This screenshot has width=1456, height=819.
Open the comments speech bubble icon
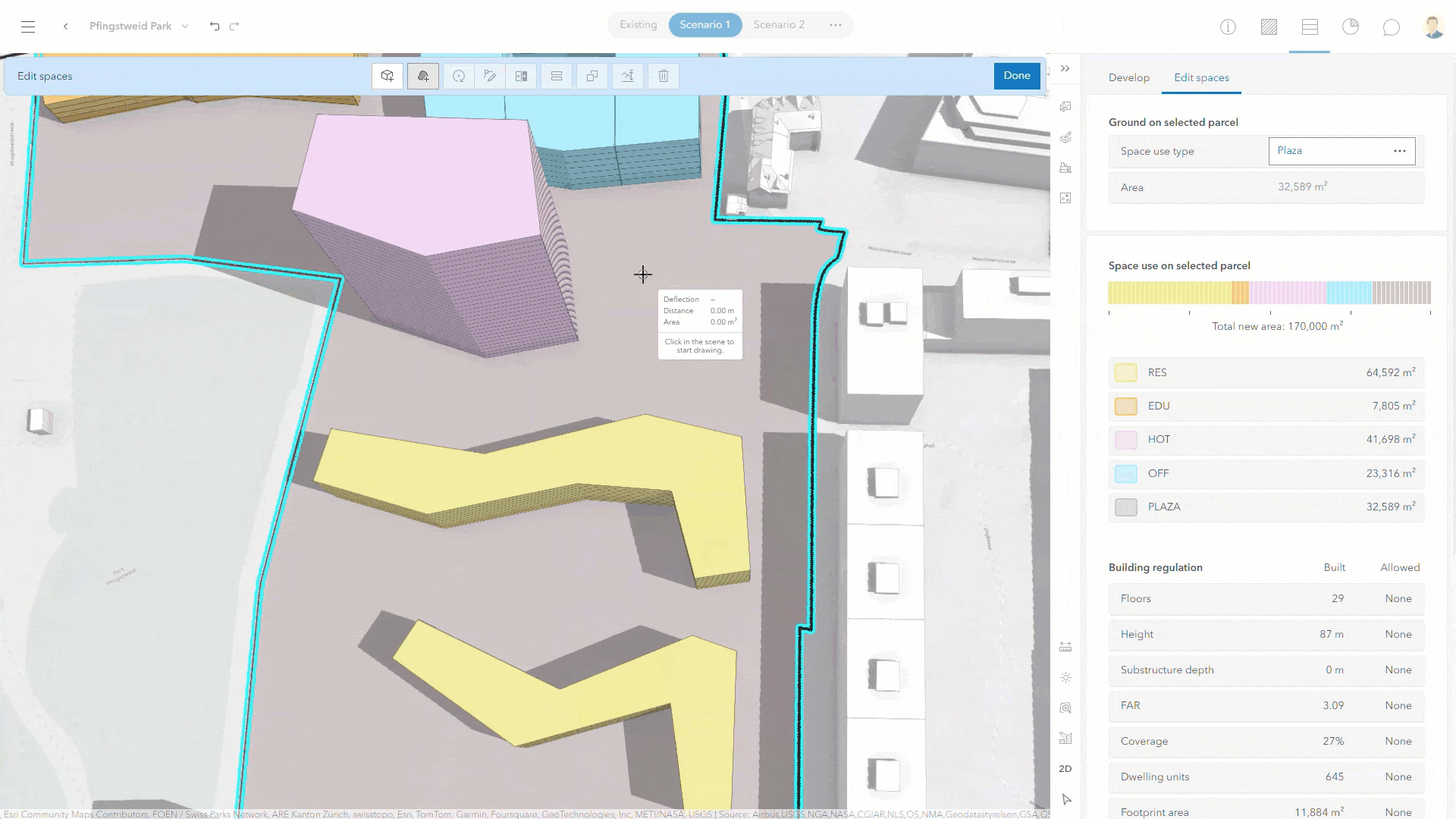(1391, 27)
